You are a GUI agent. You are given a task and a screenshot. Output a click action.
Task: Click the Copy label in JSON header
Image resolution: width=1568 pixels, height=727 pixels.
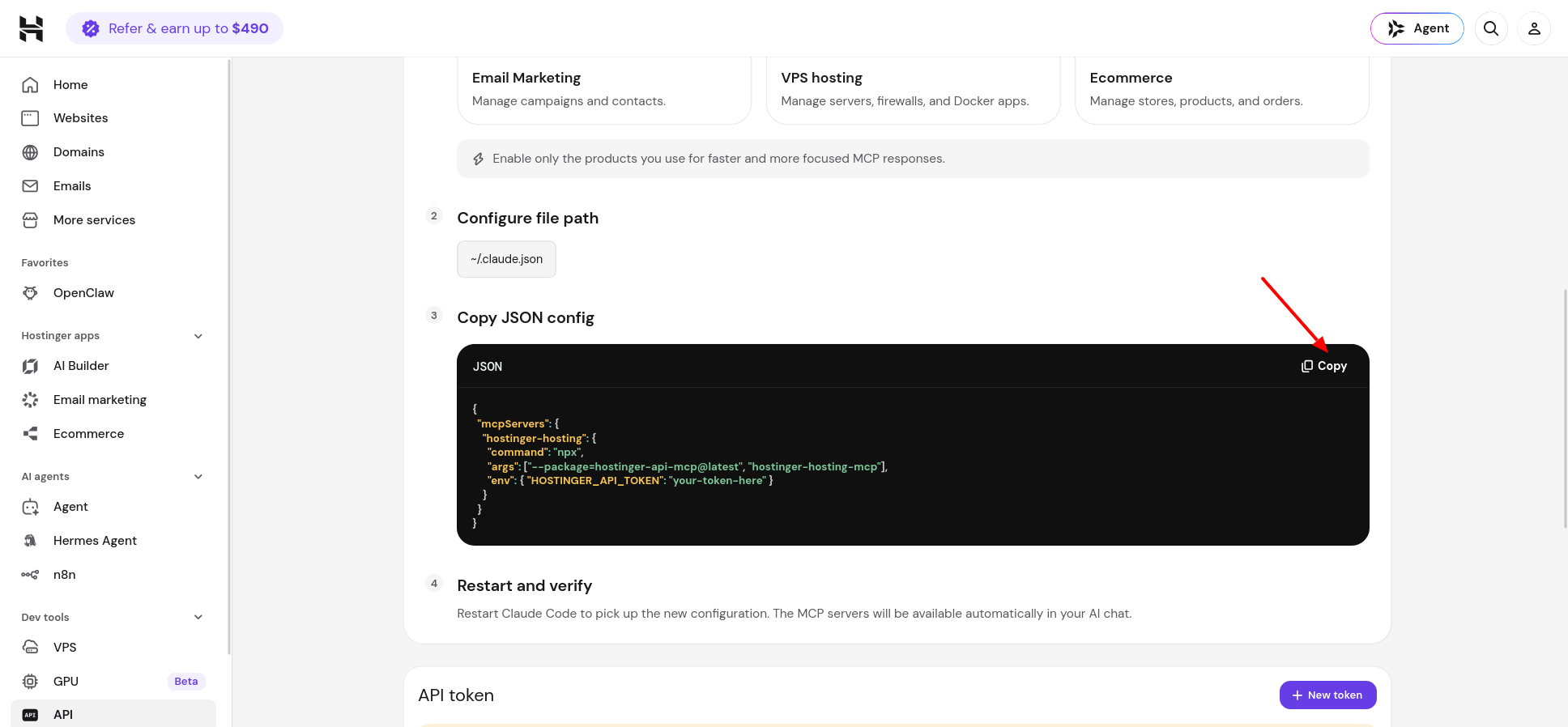coord(1332,366)
